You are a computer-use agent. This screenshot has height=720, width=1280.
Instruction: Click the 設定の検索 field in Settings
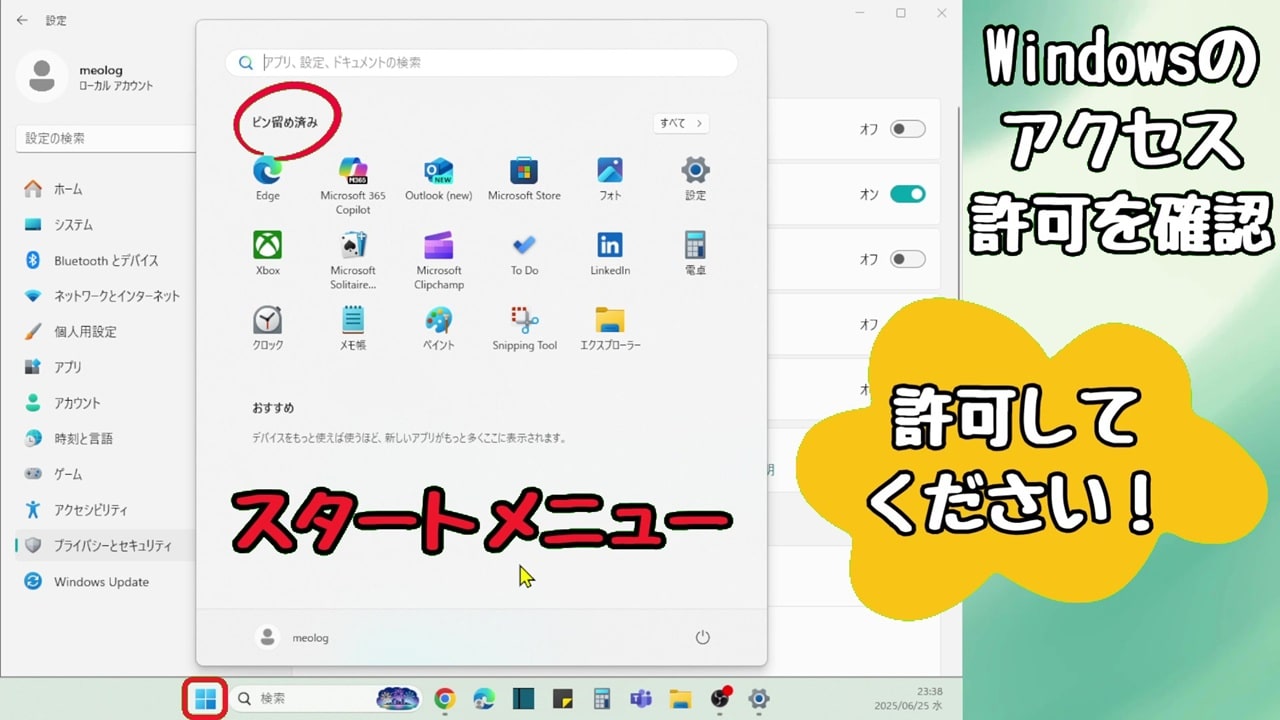pyautogui.click(x=105, y=138)
